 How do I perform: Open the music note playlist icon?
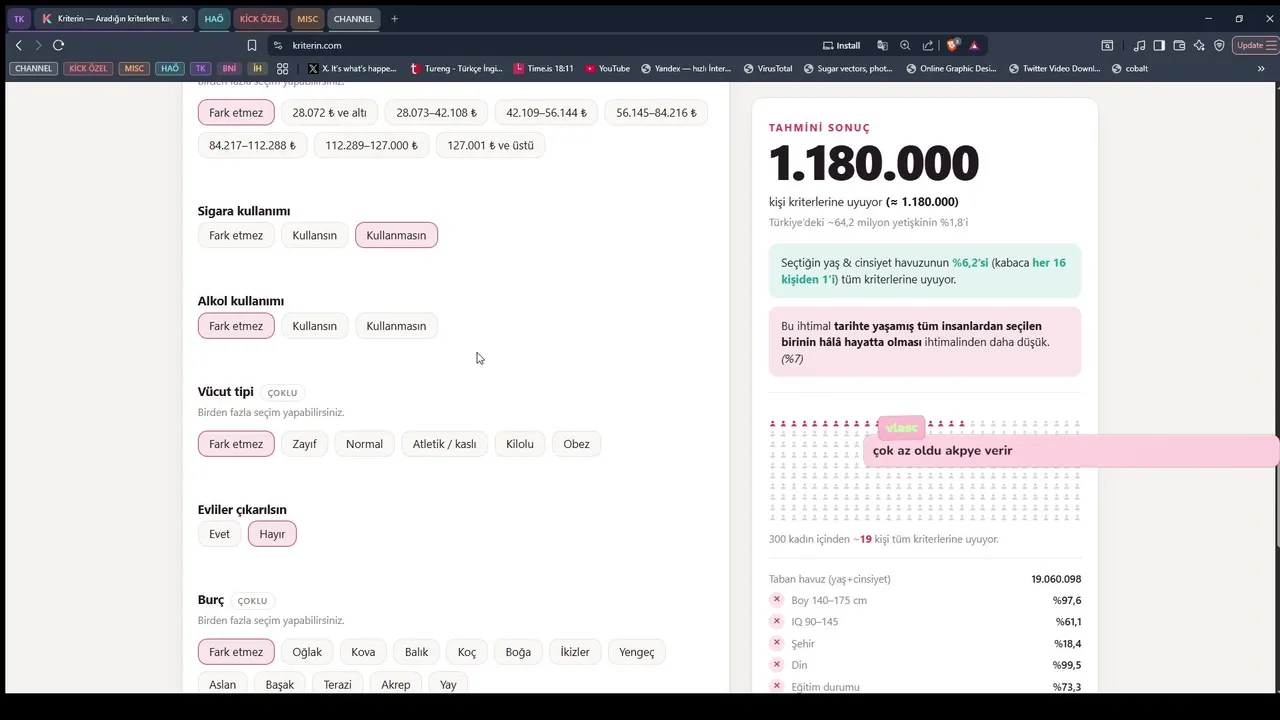point(1140,45)
